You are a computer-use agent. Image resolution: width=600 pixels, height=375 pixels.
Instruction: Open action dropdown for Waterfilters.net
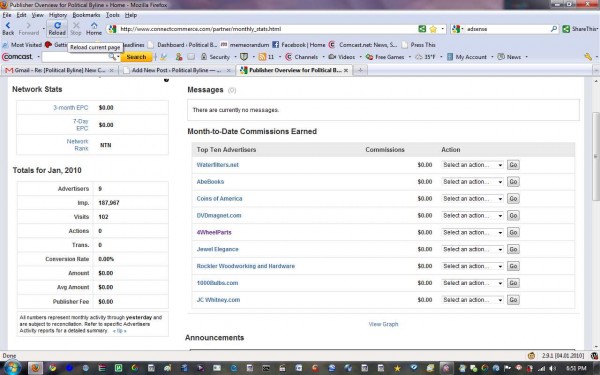tap(473, 165)
